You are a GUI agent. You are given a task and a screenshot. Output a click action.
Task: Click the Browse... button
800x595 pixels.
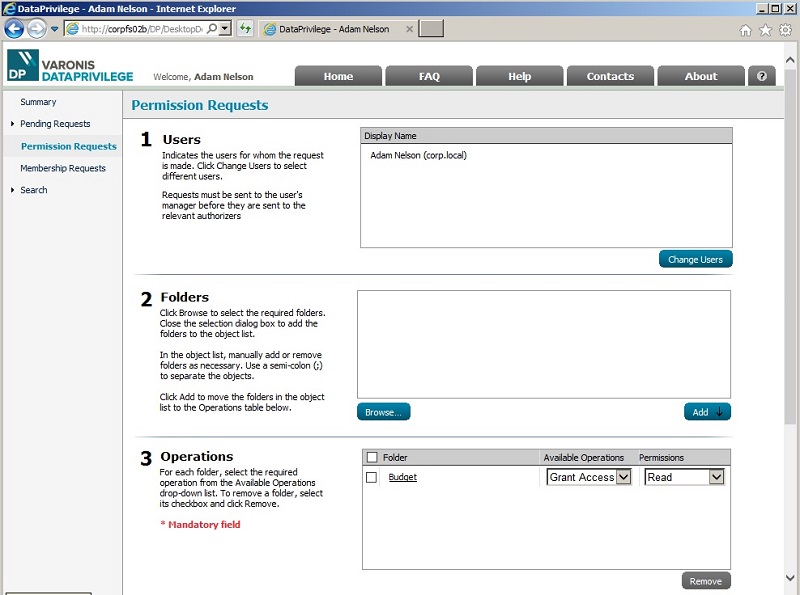pyautogui.click(x=384, y=412)
